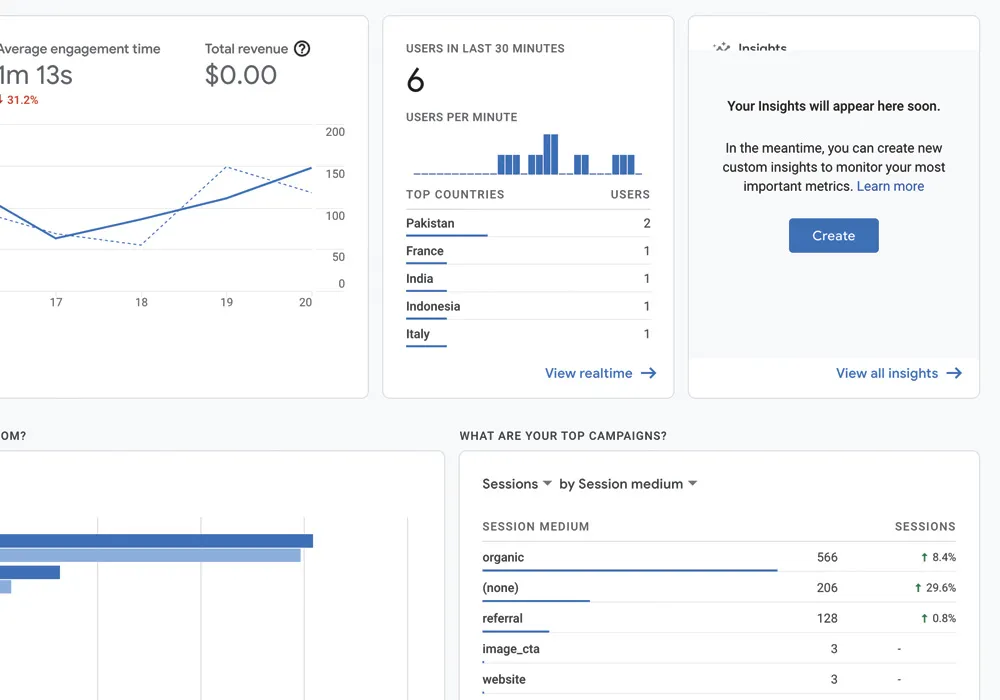
Task: Click the organic session medium row
Action: pos(660,558)
